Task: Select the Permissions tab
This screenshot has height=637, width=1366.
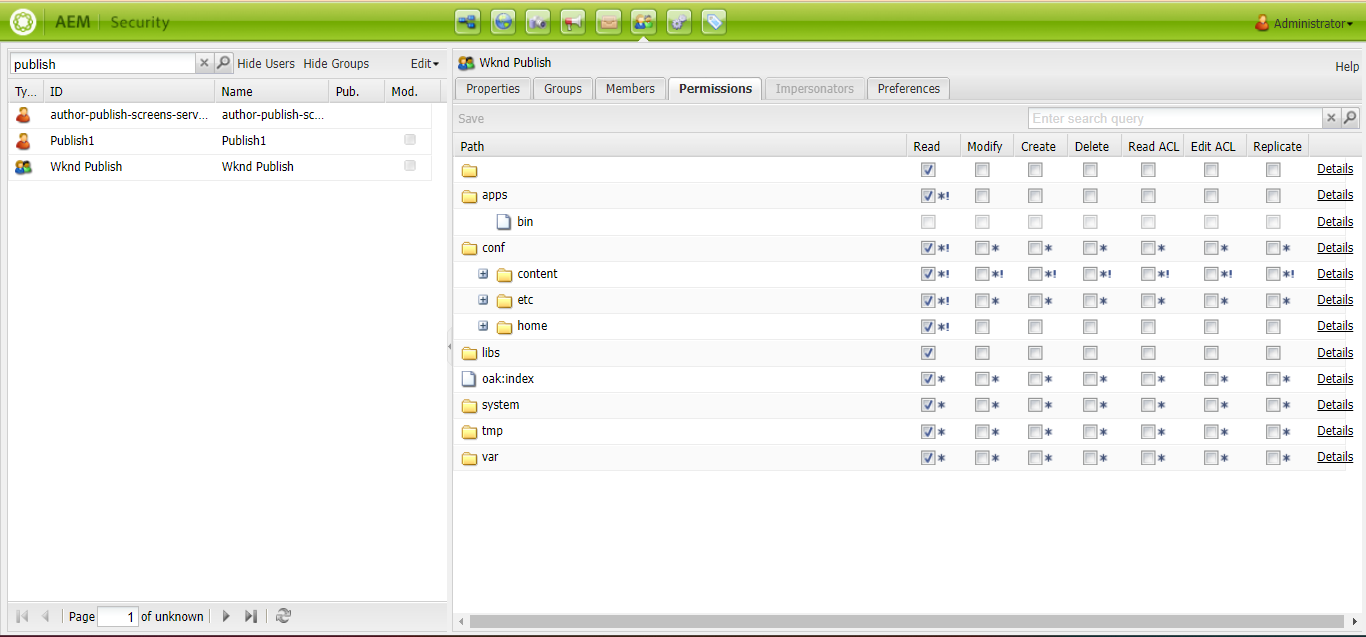Action: click(x=715, y=89)
